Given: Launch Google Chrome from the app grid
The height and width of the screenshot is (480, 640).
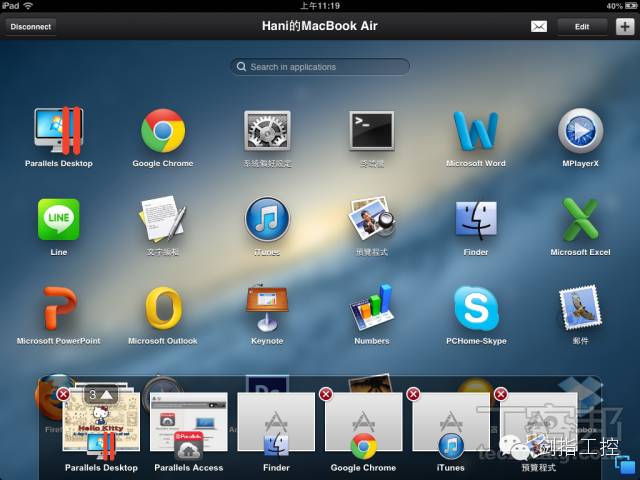Looking at the screenshot, I should 163,131.
